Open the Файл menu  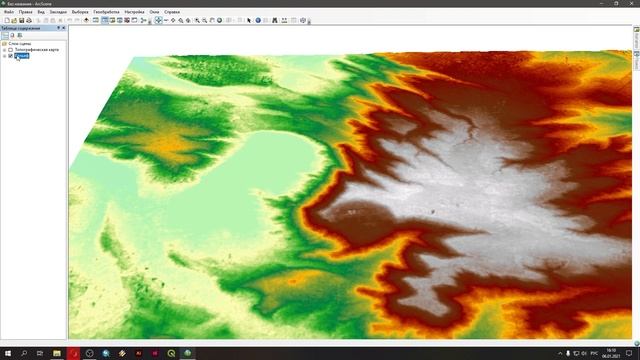click(x=9, y=12)
